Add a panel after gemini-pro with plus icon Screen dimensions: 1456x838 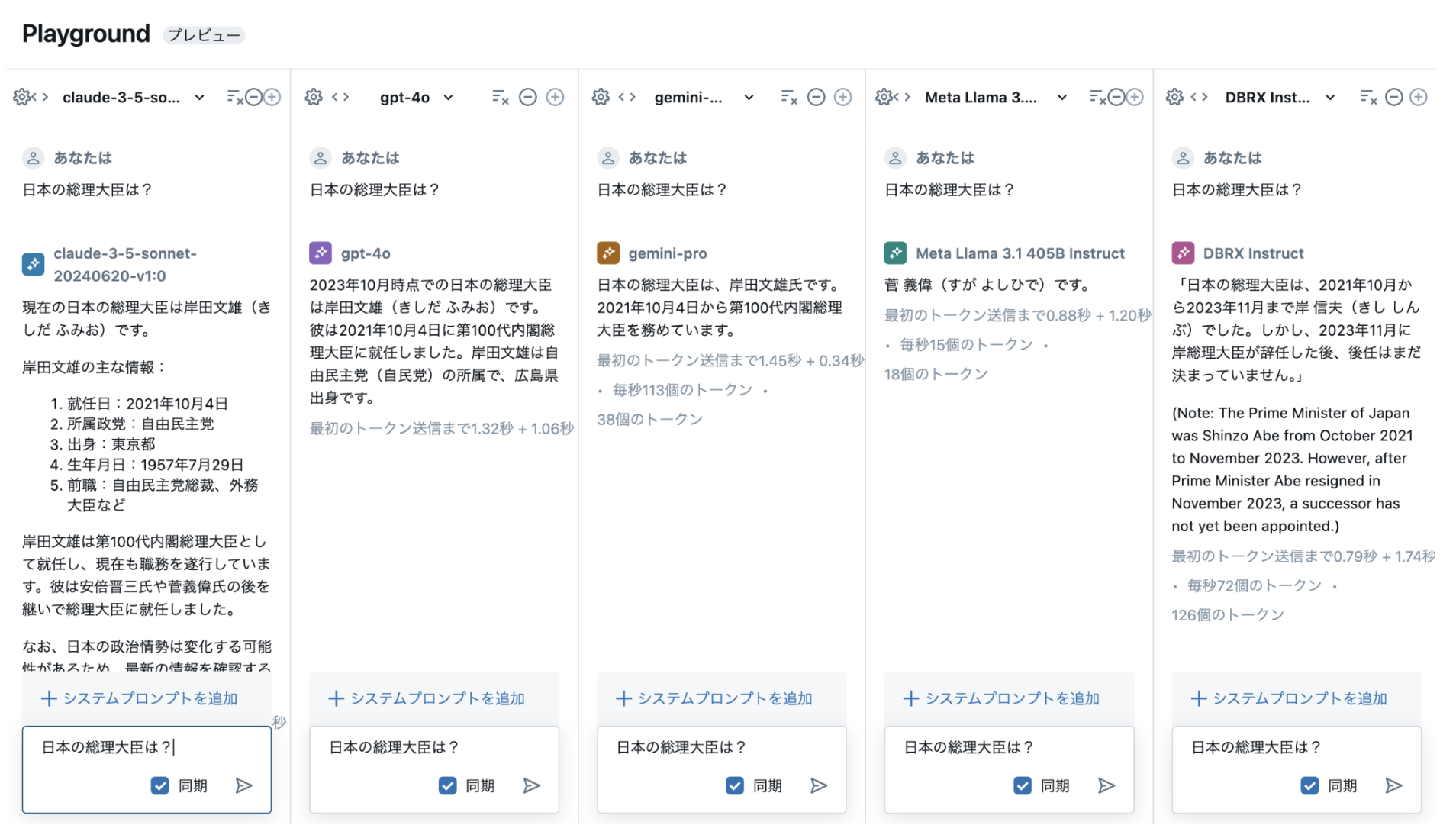pos(843,97)
